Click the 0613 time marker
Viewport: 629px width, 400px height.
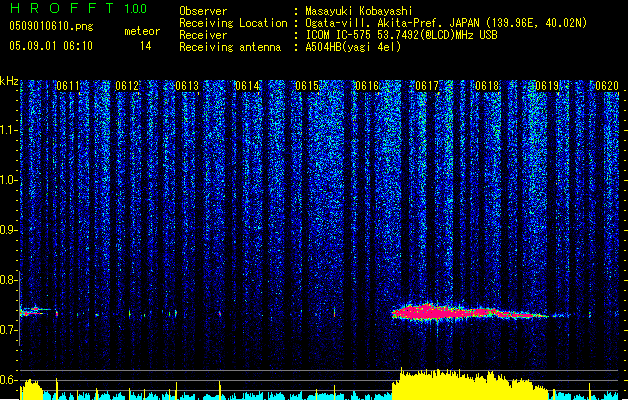pyautogui.click(x=187, y=86)
